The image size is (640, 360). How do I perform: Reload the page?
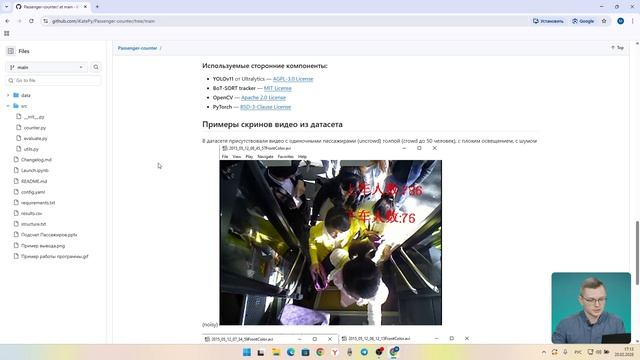(31, 21)
